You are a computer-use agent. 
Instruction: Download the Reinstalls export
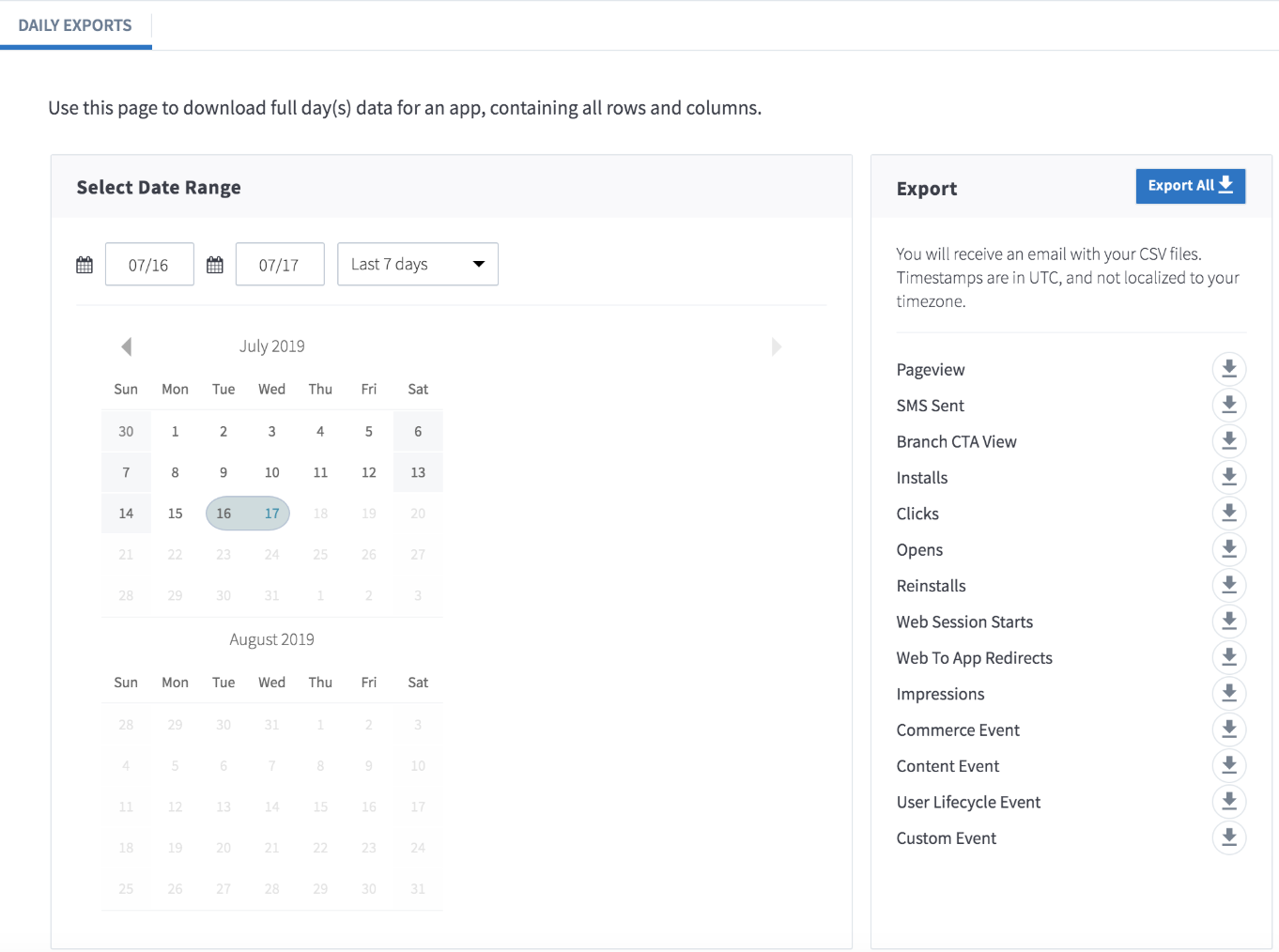(x=1229, y=585)
